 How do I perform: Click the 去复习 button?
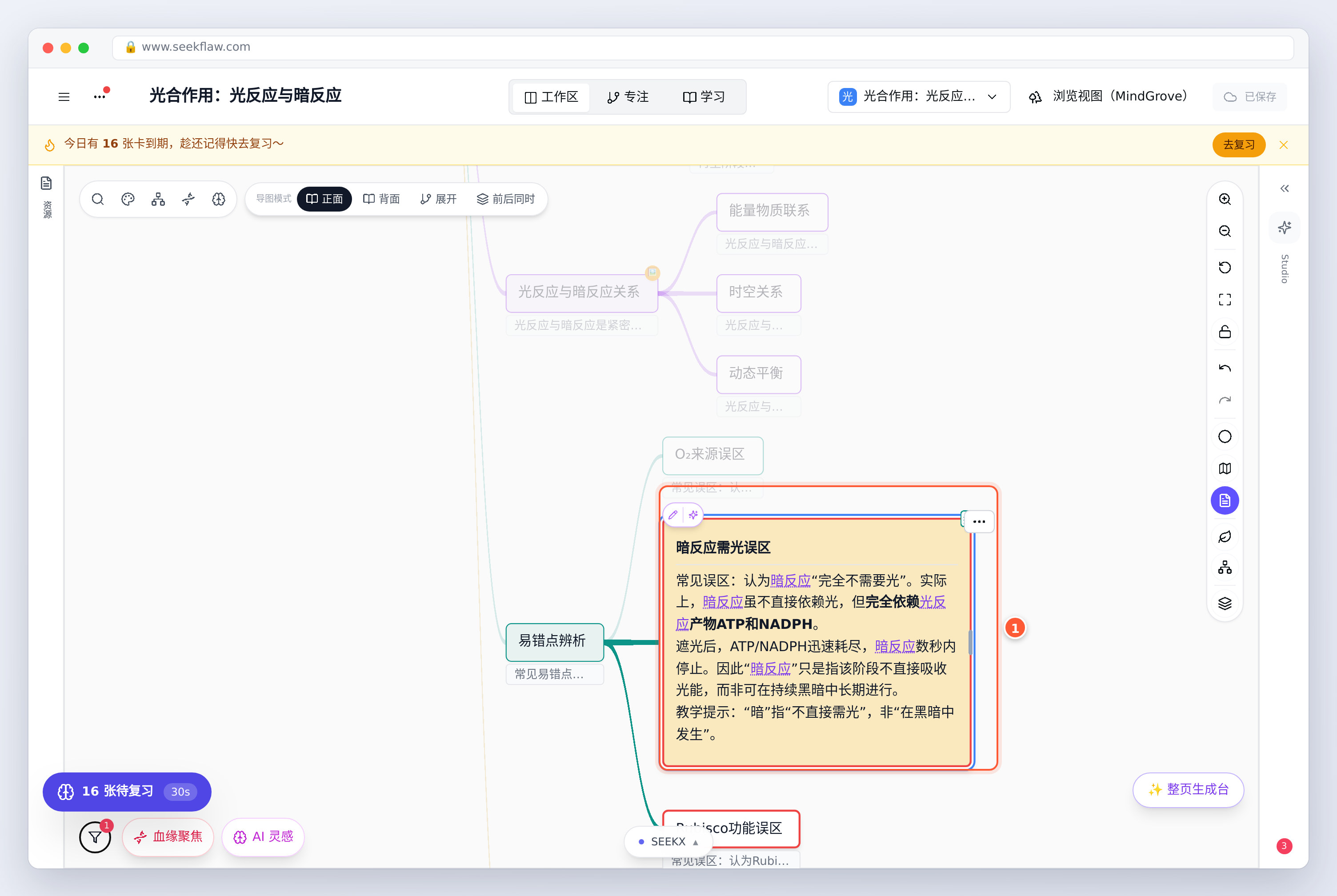coord(1239,145)
